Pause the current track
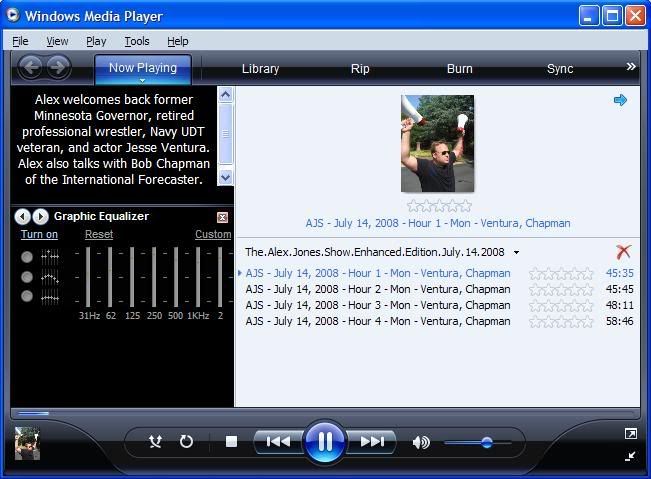Screen dimensions: 651x479 click(325, 441)
